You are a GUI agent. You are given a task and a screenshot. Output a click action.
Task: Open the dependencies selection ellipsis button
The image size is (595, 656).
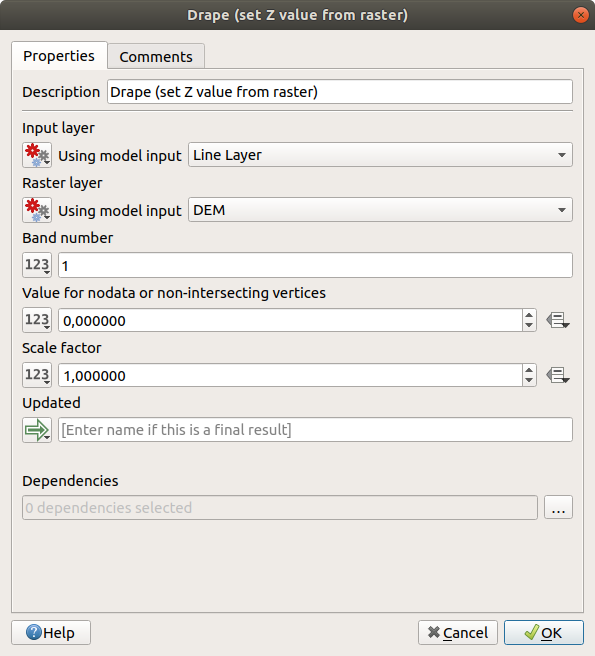point(558,507)
